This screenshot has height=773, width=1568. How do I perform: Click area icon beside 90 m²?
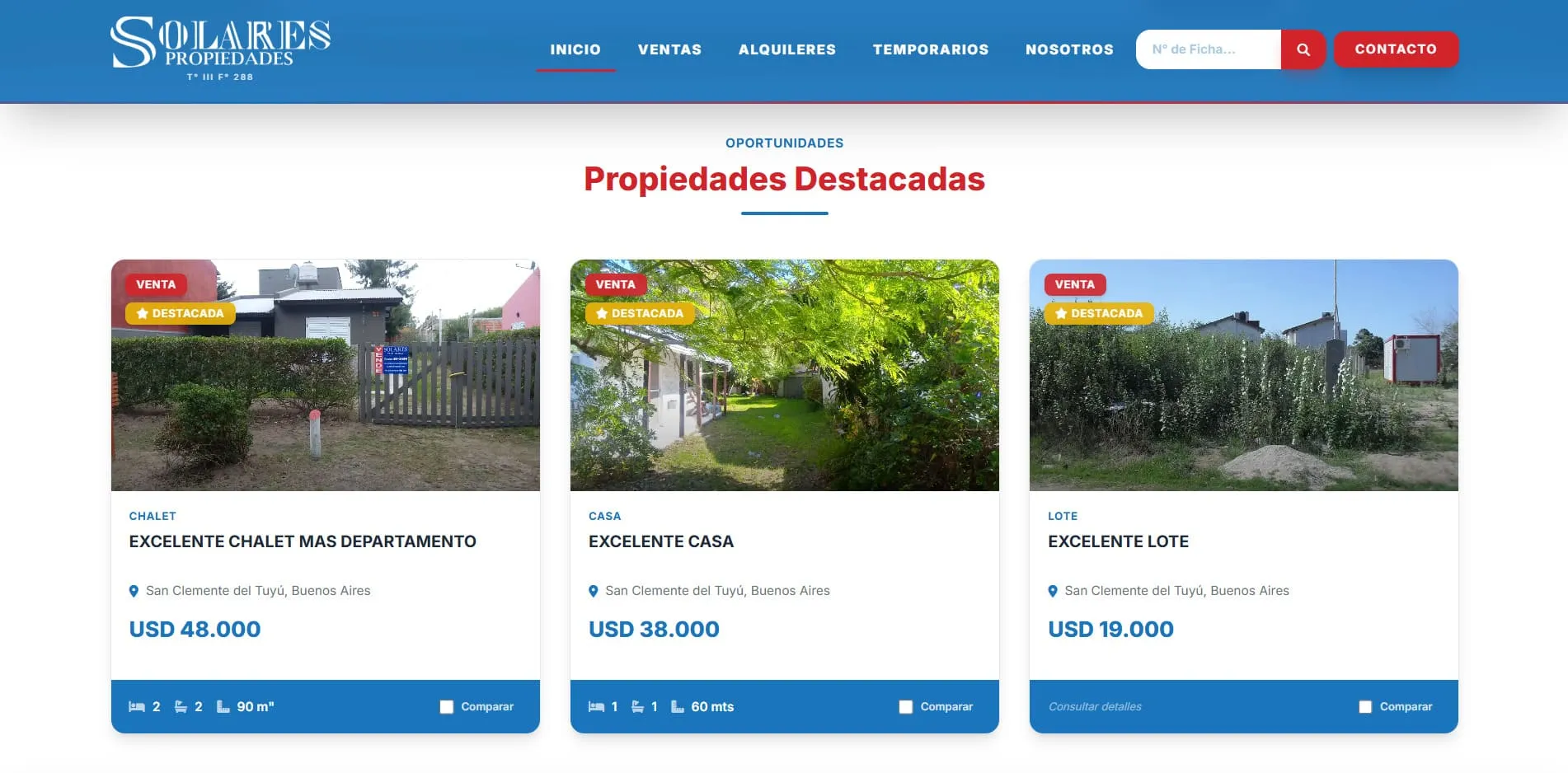click(223, 707)
